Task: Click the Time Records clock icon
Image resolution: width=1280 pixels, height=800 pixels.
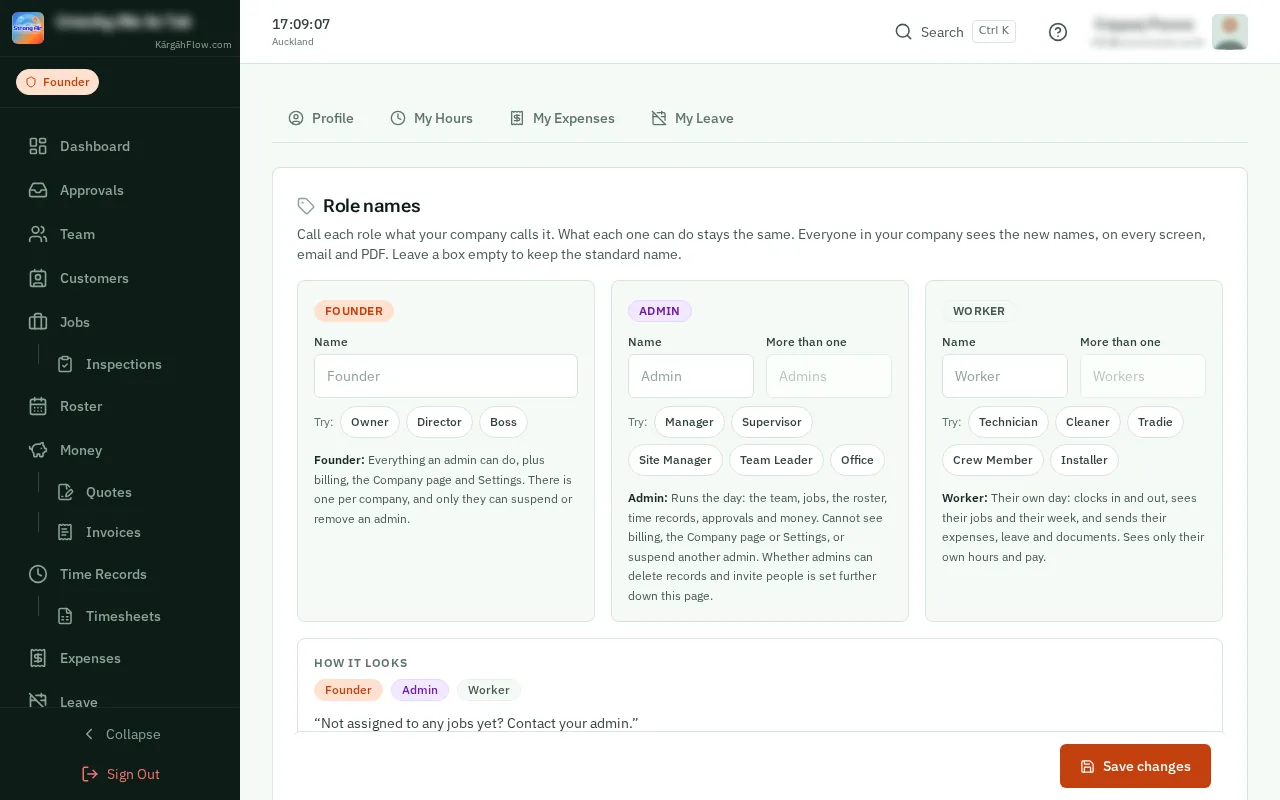Action: pyautogui.click(x=38, y=574)
